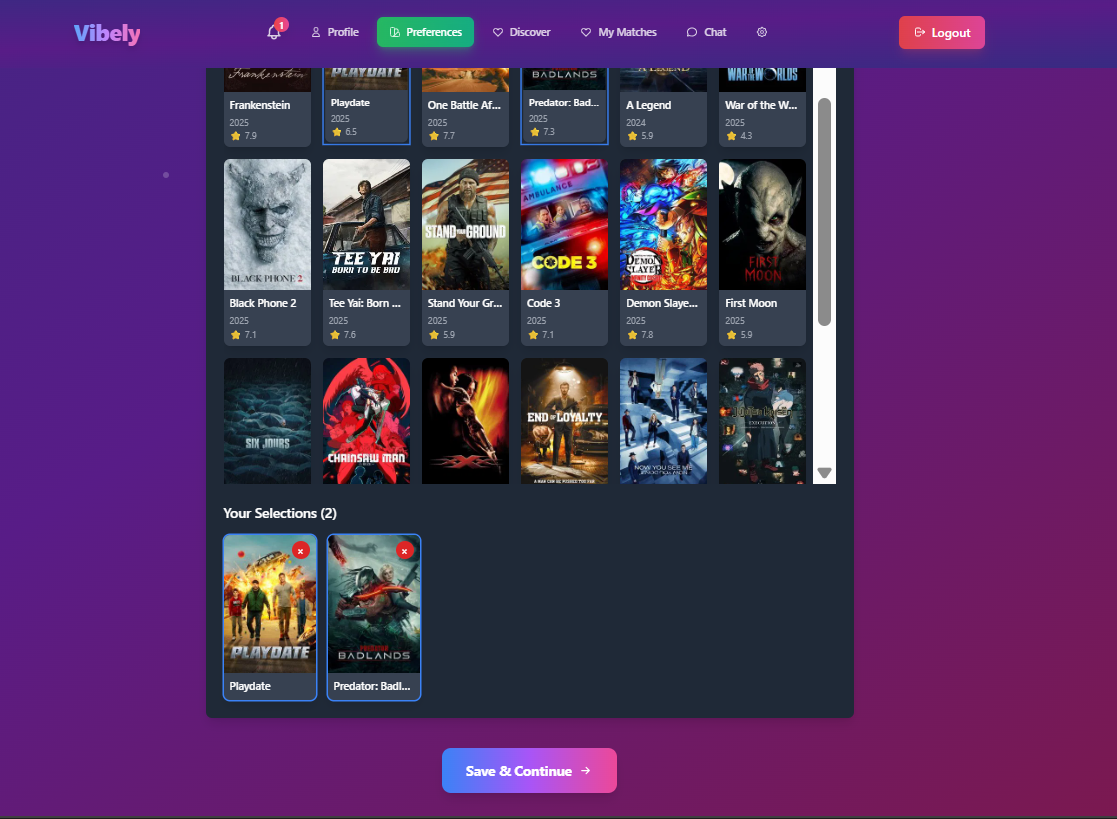This screenshot has height=819, width=1117.
Task: Deselect Predator: Bad... card in the grid
Action: point(564,105)
